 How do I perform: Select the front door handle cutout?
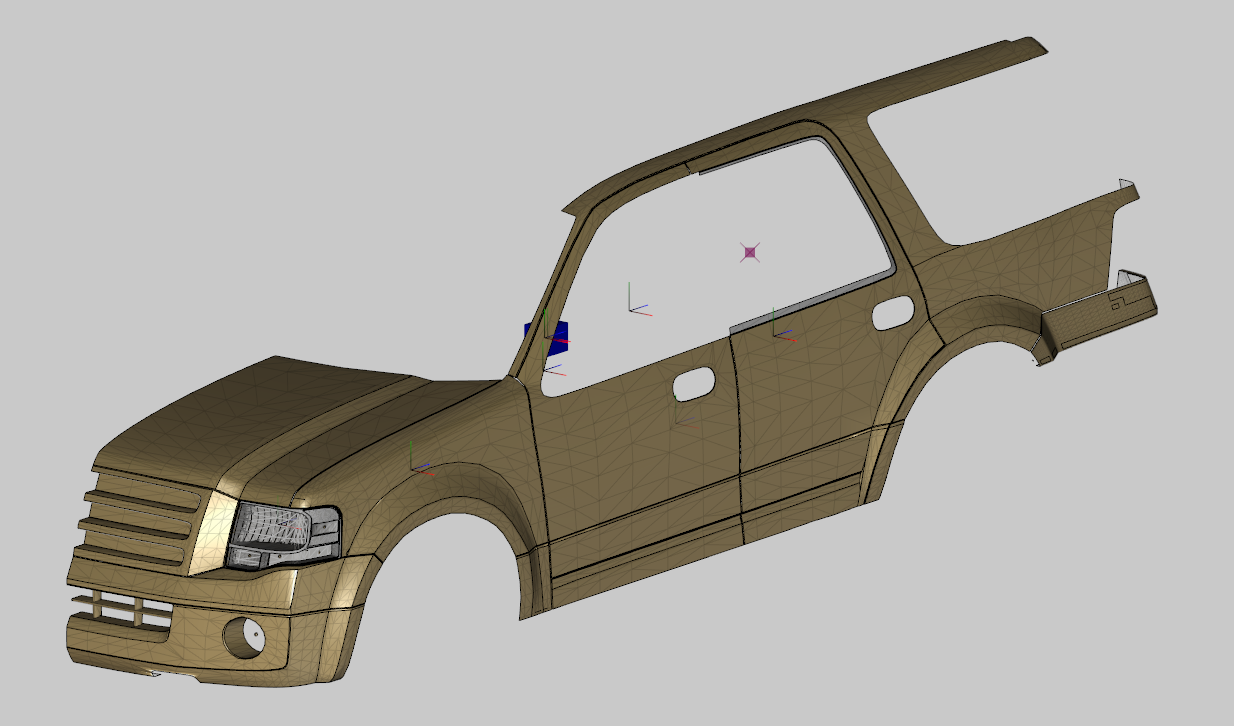coord(693,383)
